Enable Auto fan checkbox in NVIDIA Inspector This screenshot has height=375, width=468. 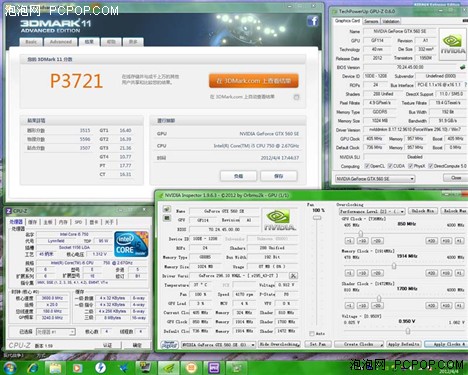(311, 334)
